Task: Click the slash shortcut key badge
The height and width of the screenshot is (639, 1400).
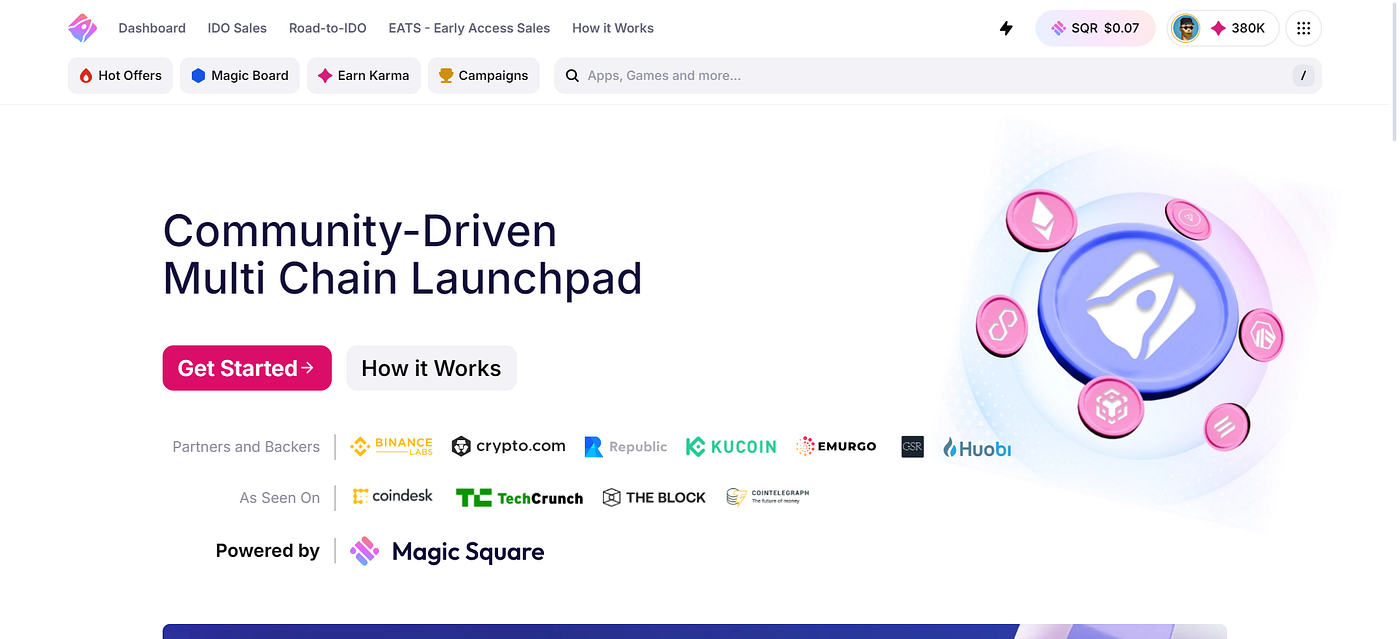Action: click(1302, 75)
